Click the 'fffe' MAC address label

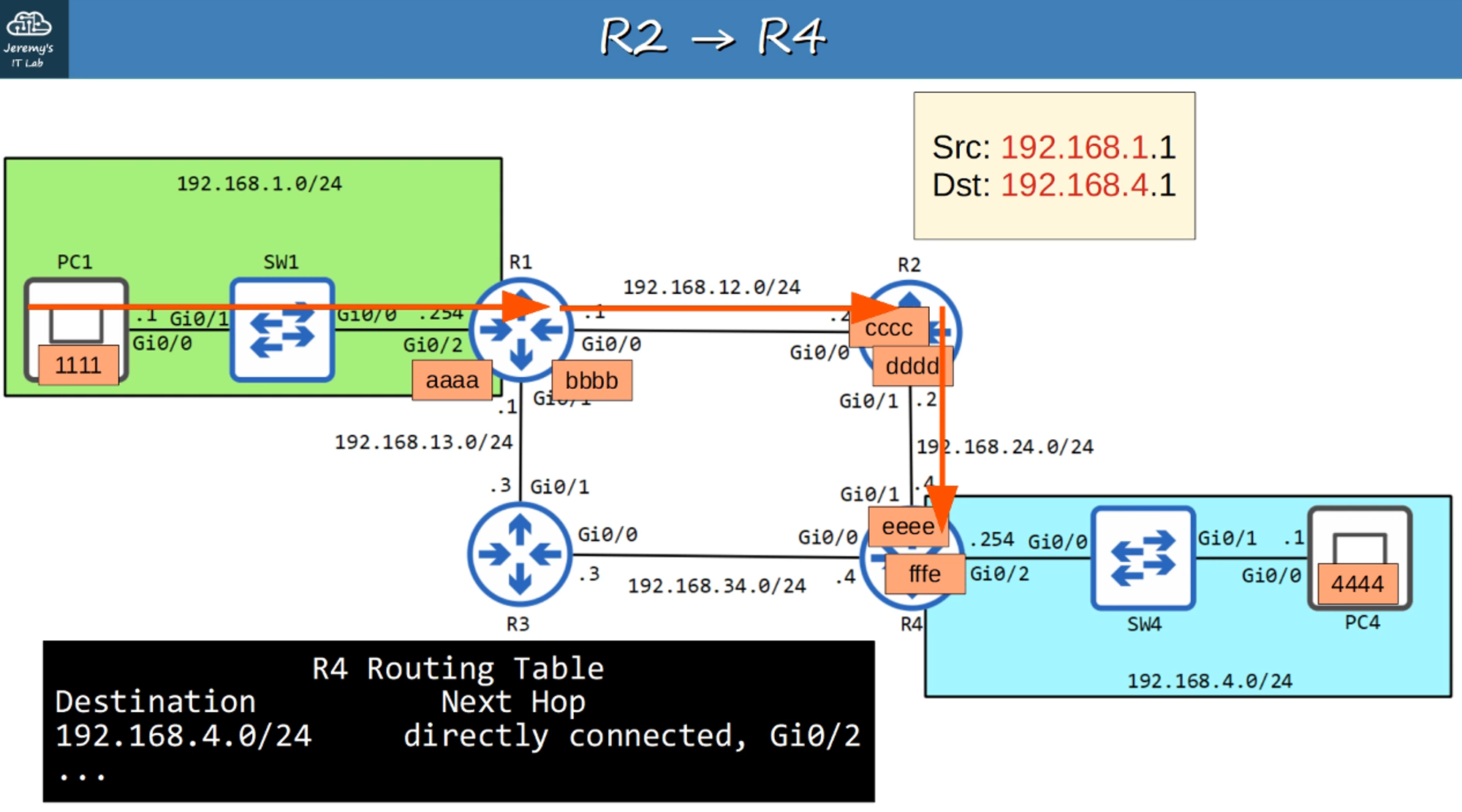[x=924, y=574]
